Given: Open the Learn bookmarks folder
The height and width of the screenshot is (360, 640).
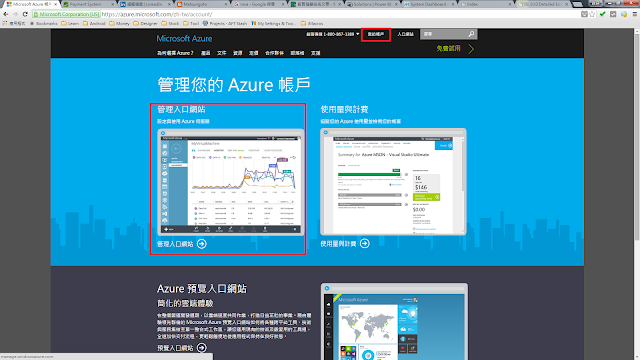Looking at the screenshot, I should (70, 23).
